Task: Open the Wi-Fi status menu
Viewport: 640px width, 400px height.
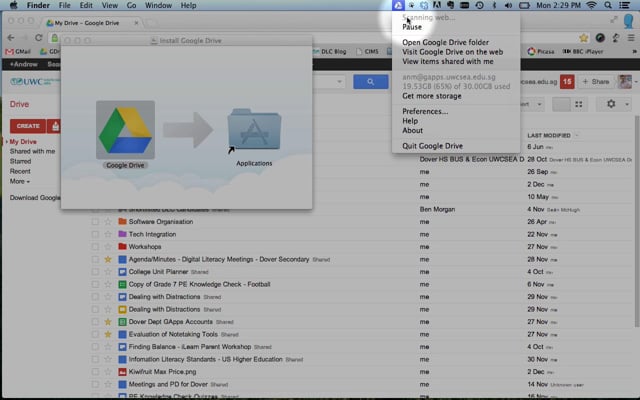Action: [x=591, y=5]
